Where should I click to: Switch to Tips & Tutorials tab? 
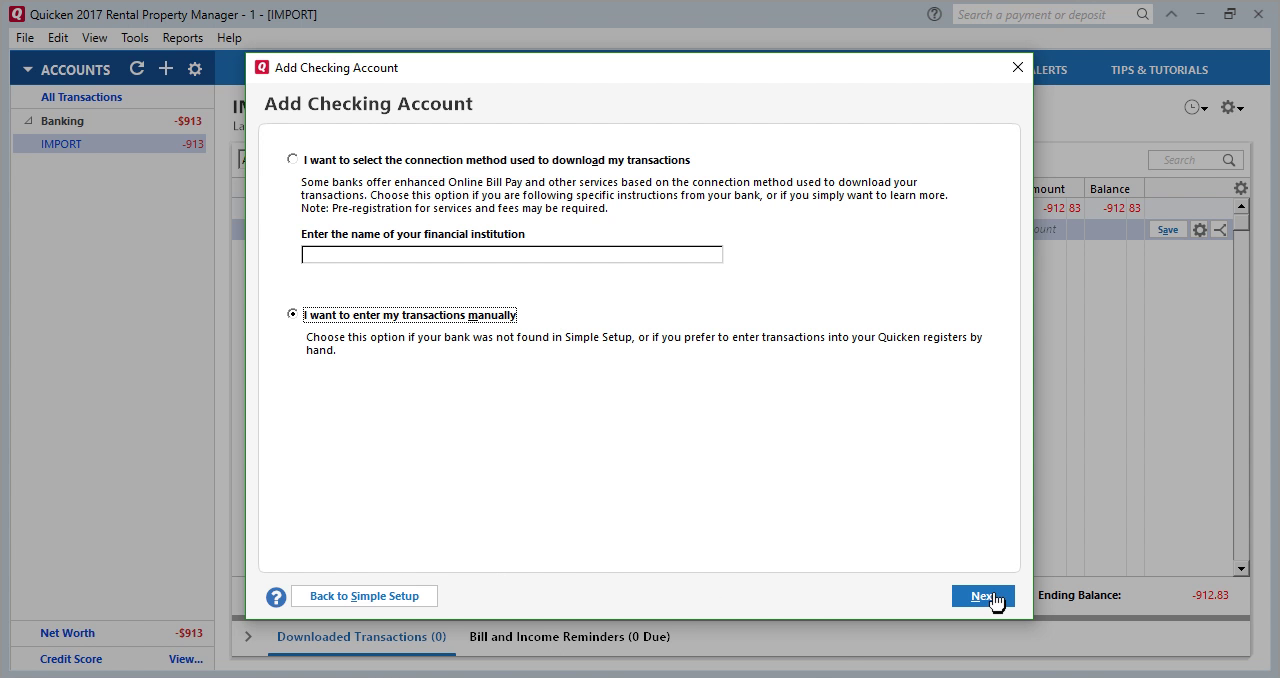[x=1159, y=70]
